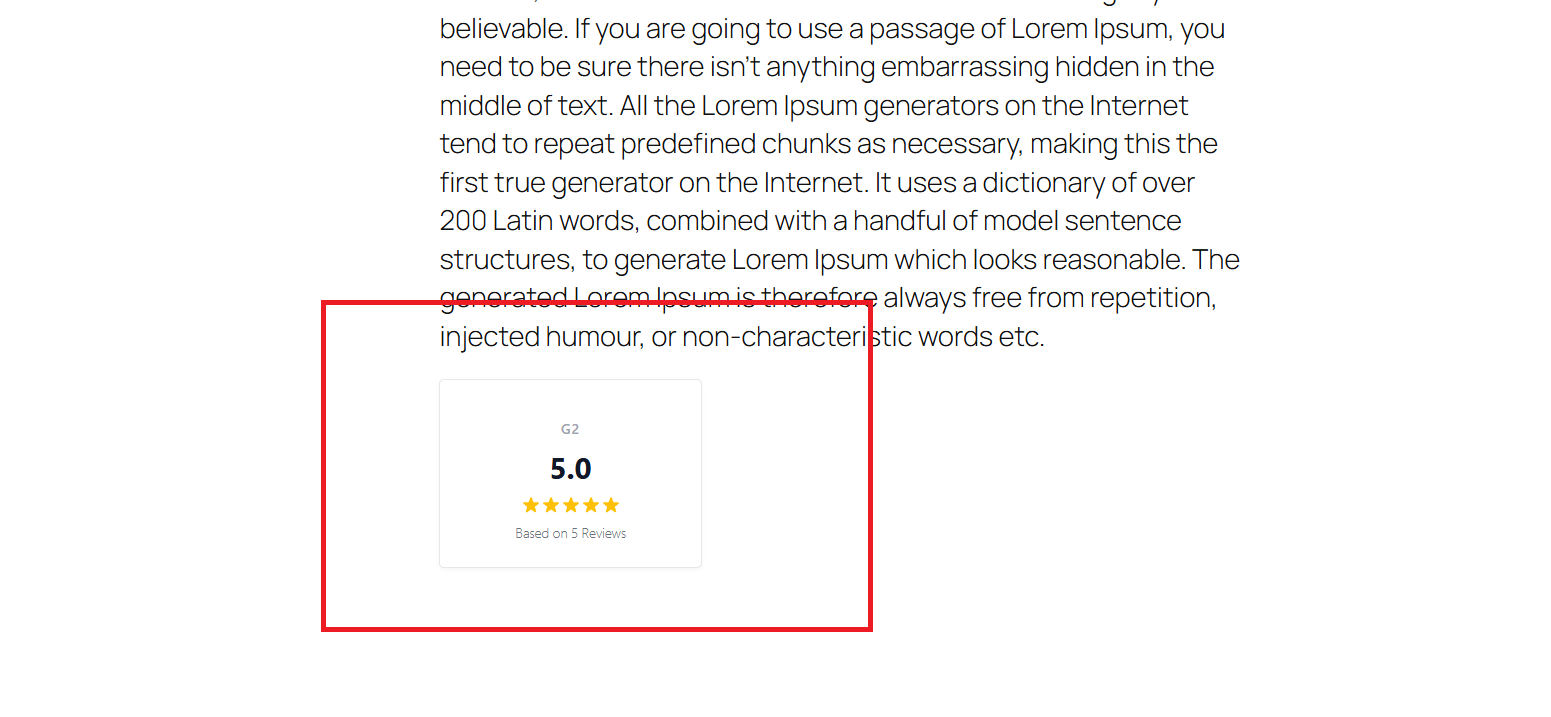Select the fifth and last rating star

click(x=611, y=505)
